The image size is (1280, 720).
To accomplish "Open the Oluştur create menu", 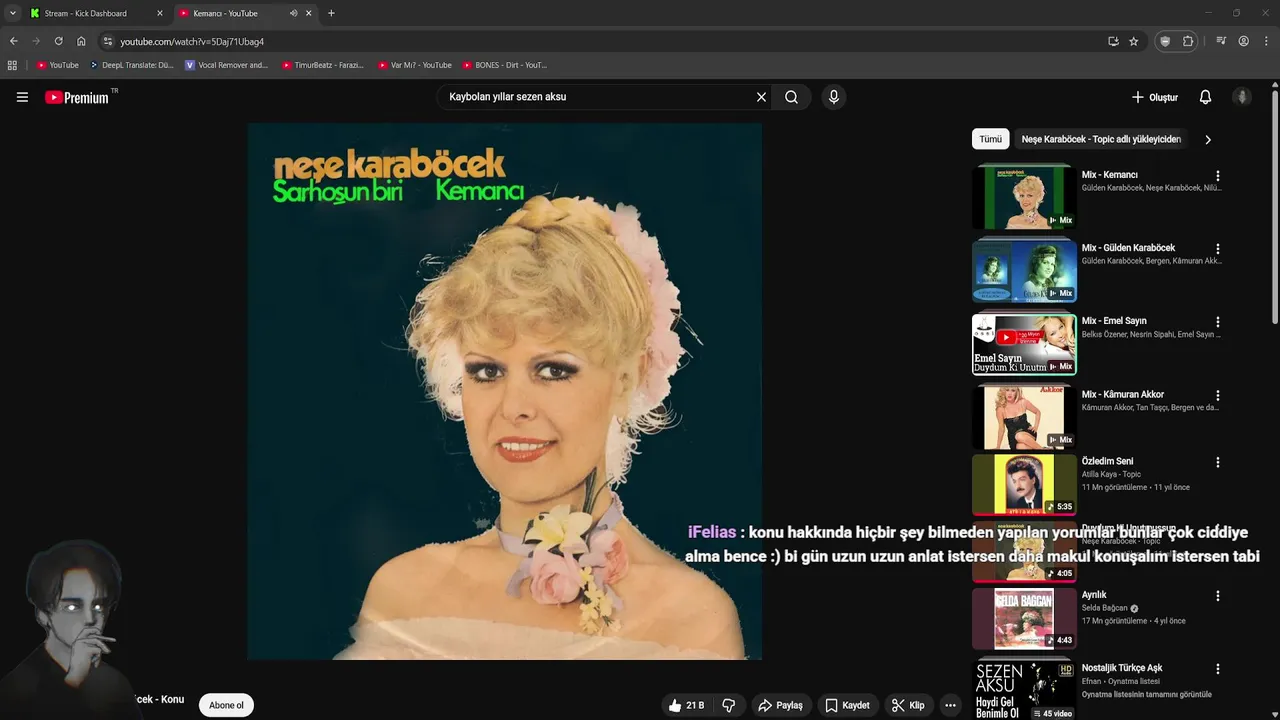I will 1155,97.
